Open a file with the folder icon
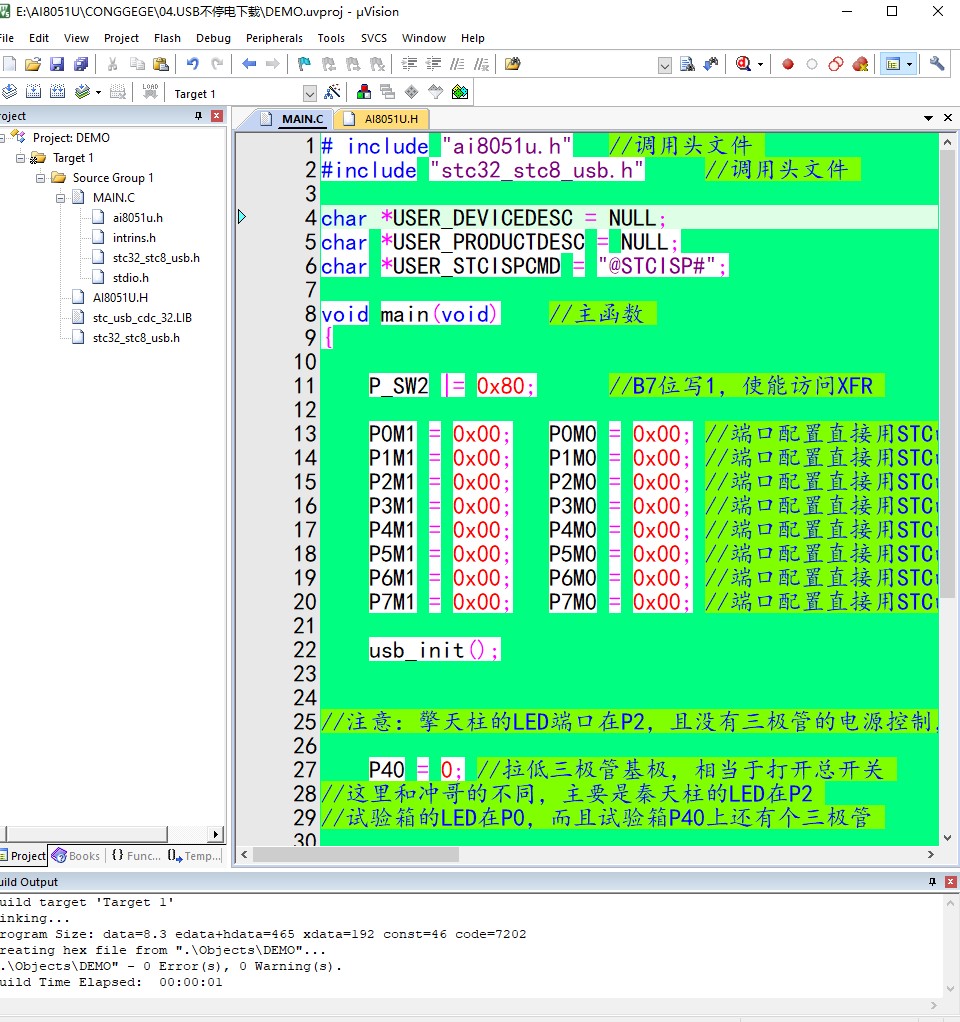Screen dimensions: 960x1022 pos(33,64)
